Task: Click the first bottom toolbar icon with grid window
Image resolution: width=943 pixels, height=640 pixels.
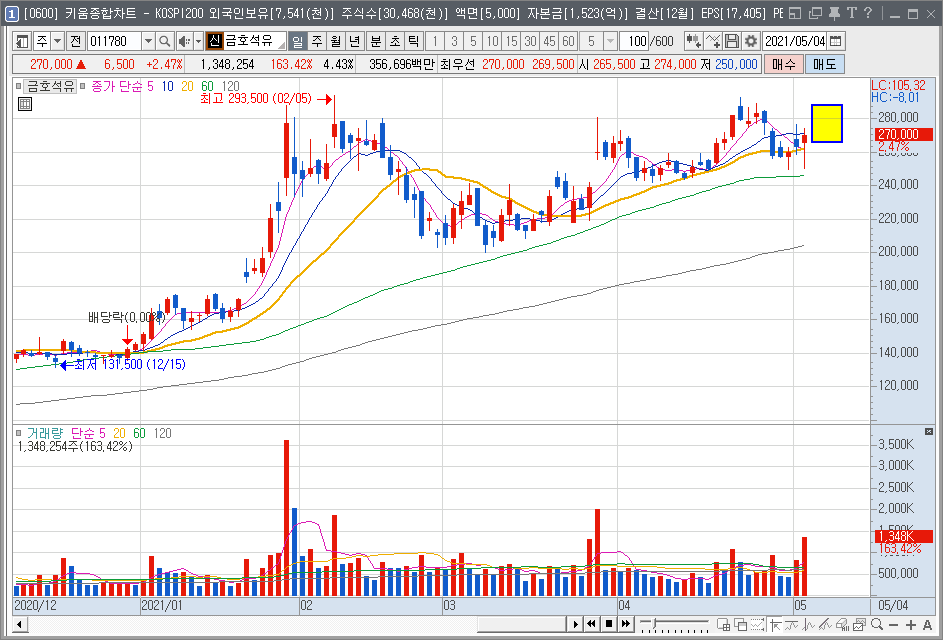Action: pos(724,624)
